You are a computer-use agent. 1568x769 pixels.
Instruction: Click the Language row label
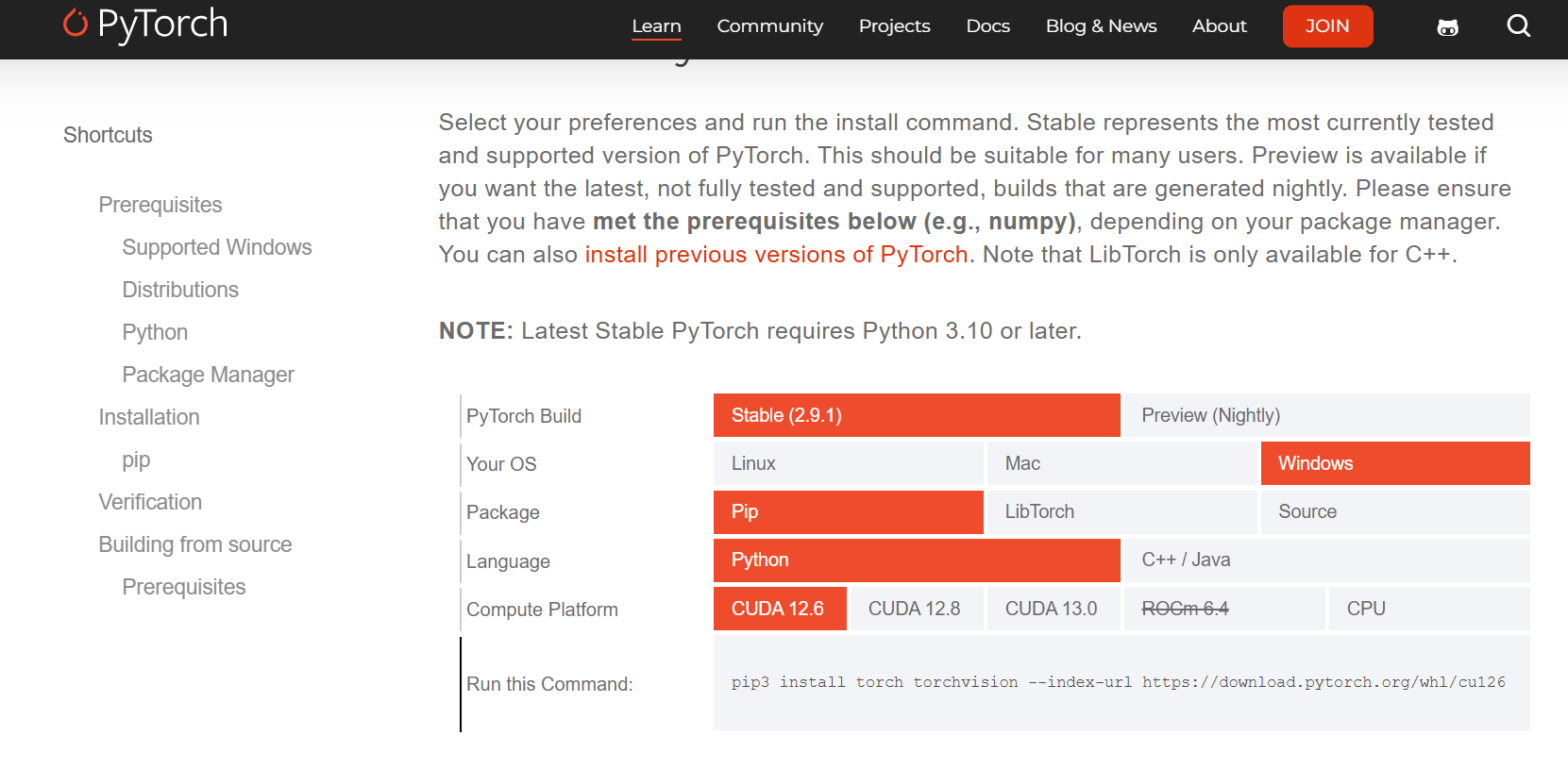pyautogui.click(x=508, y=561)
